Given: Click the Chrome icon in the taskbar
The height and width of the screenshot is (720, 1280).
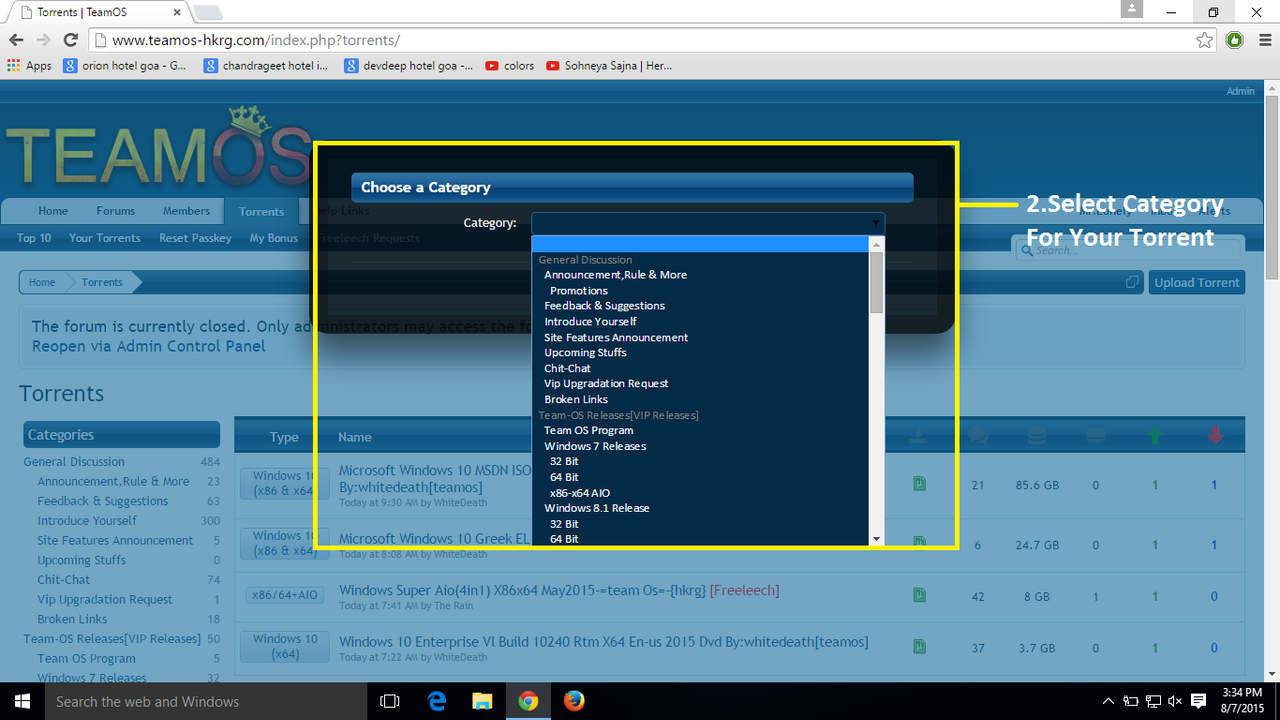Looking at the screenshot, I should [x=528, y=701].
